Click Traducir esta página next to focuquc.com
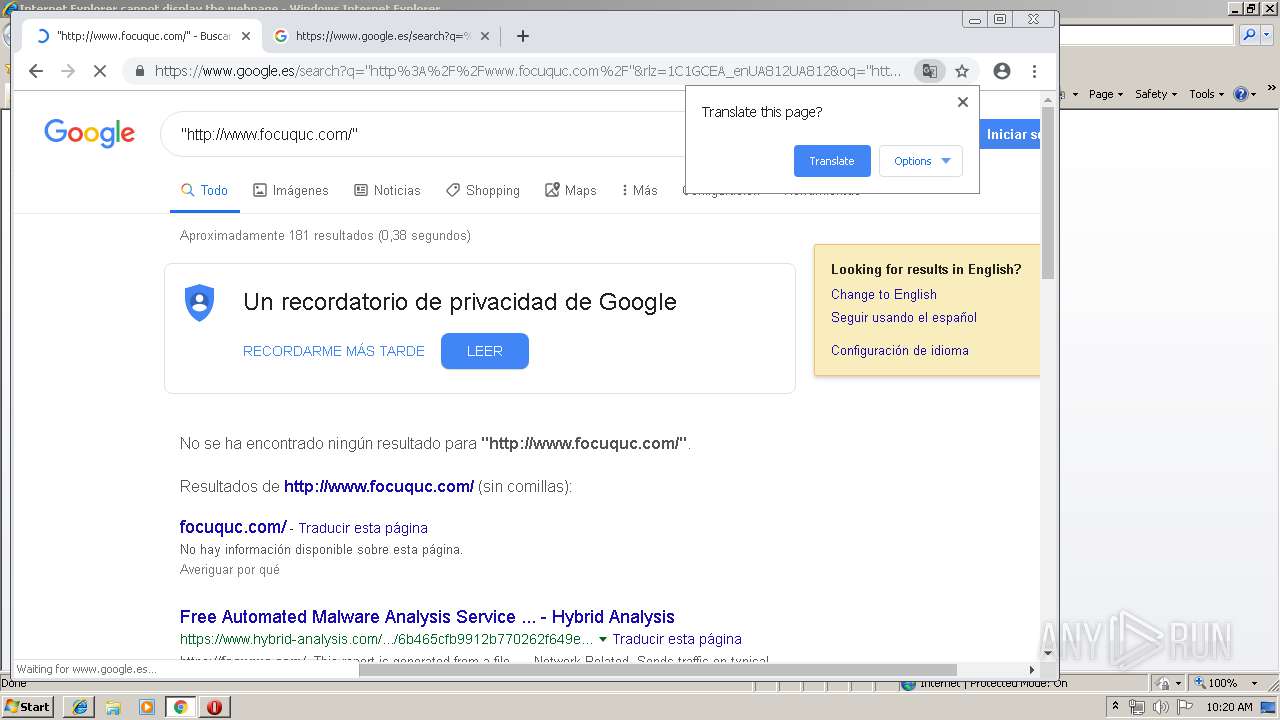The image size is (1280, 720). (363, 528)
